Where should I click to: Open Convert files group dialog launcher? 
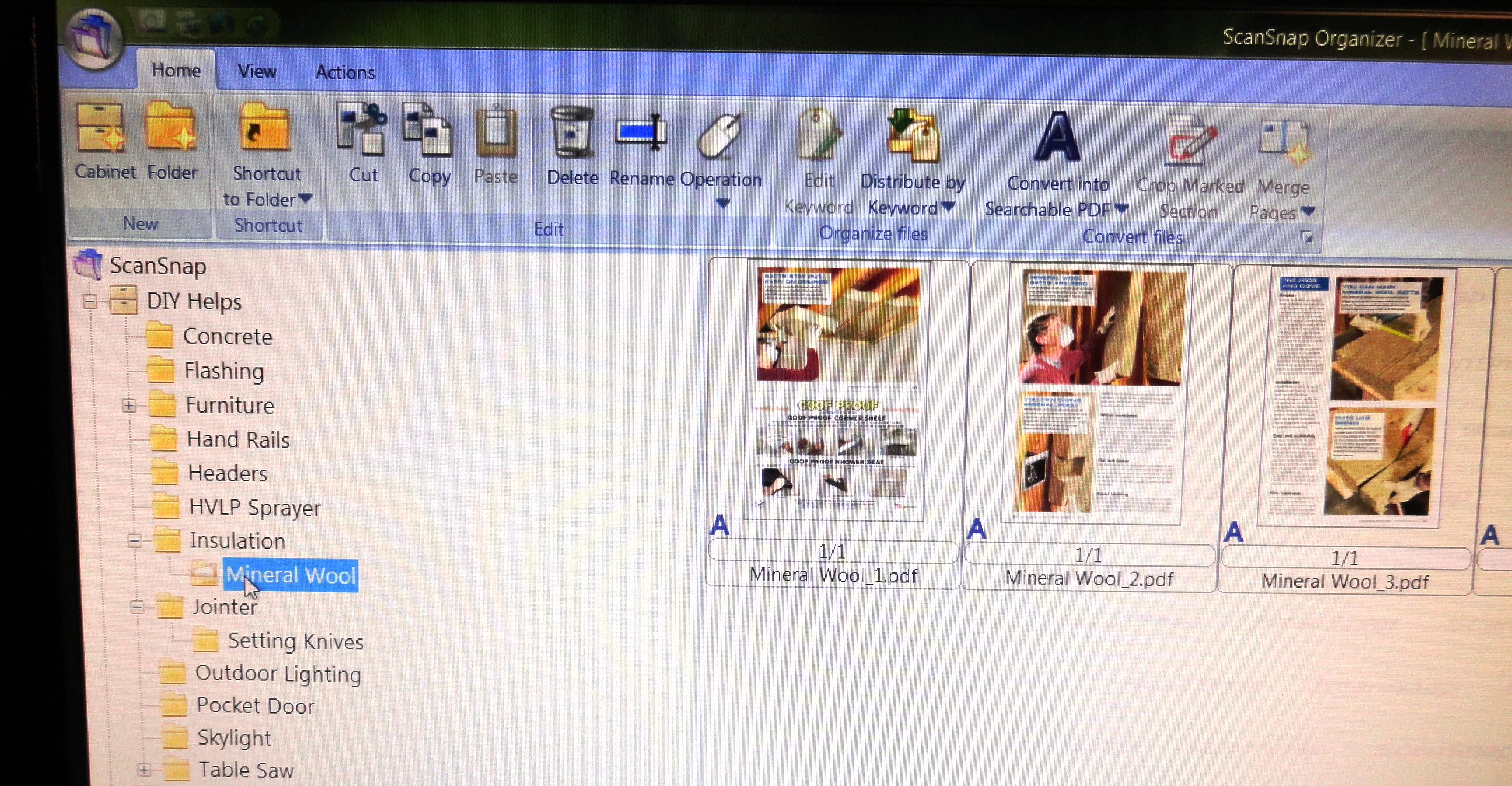coord(1306,237)
